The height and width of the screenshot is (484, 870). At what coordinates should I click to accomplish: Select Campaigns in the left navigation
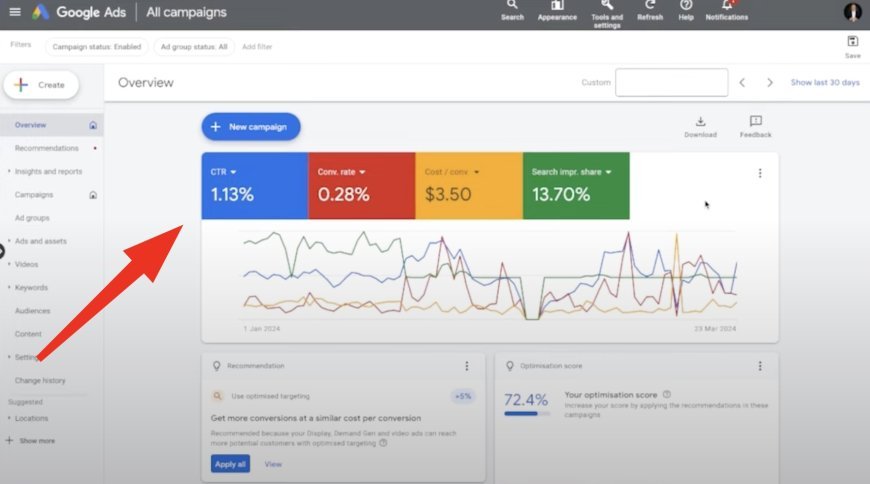(x=34, y=195)
